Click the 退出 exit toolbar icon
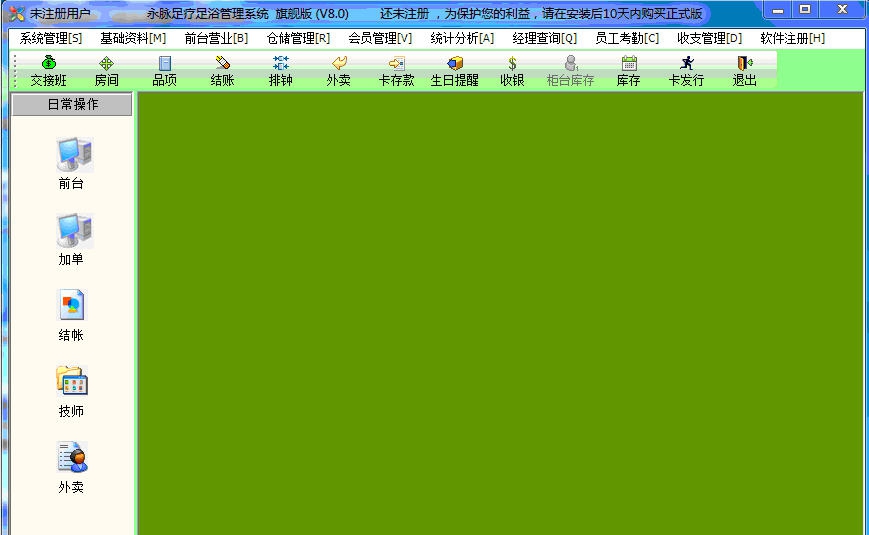The height and width of the screenshot is (535, 869). [x=744, y=71]
